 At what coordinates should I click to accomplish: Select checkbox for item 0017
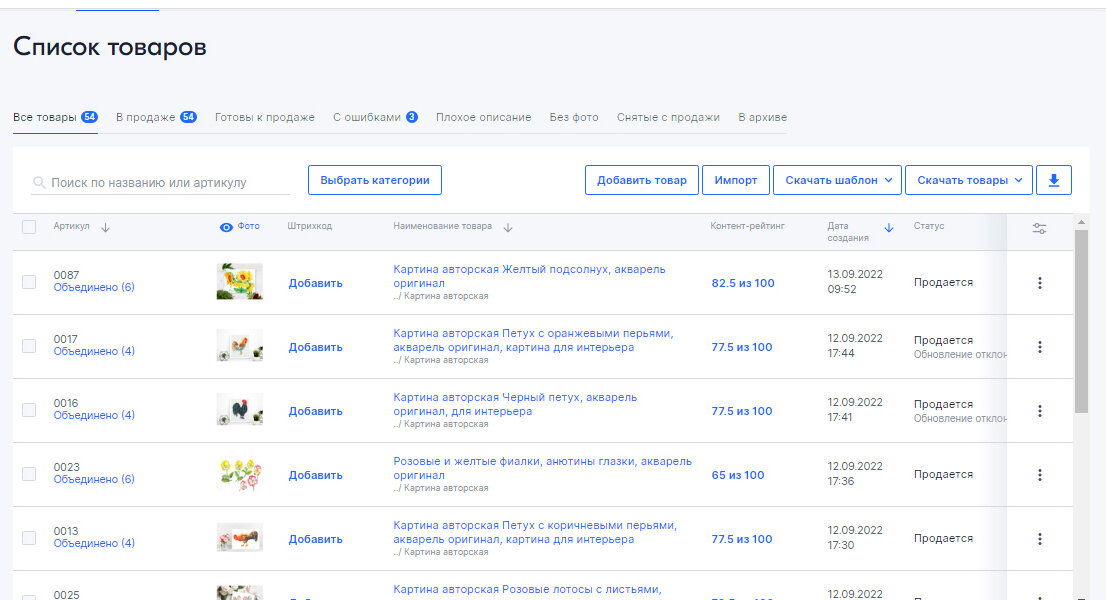29,346
